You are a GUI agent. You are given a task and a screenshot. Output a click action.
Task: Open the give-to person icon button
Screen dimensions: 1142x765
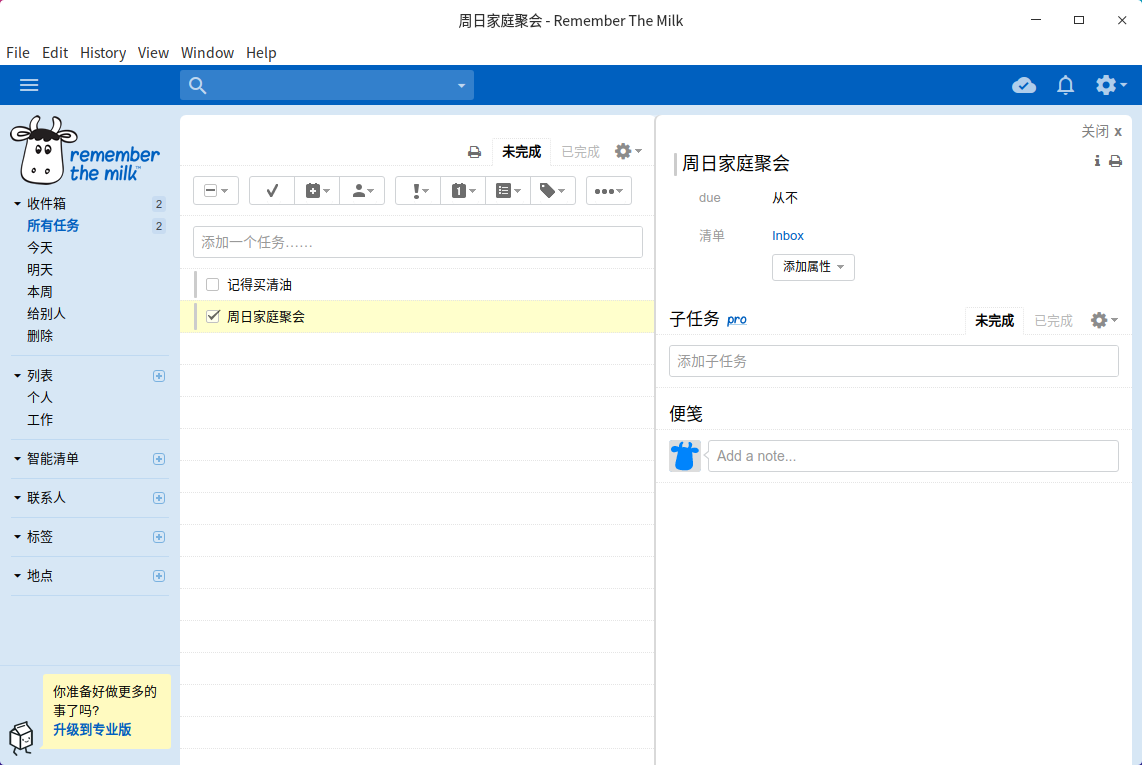tap(362, 191)
